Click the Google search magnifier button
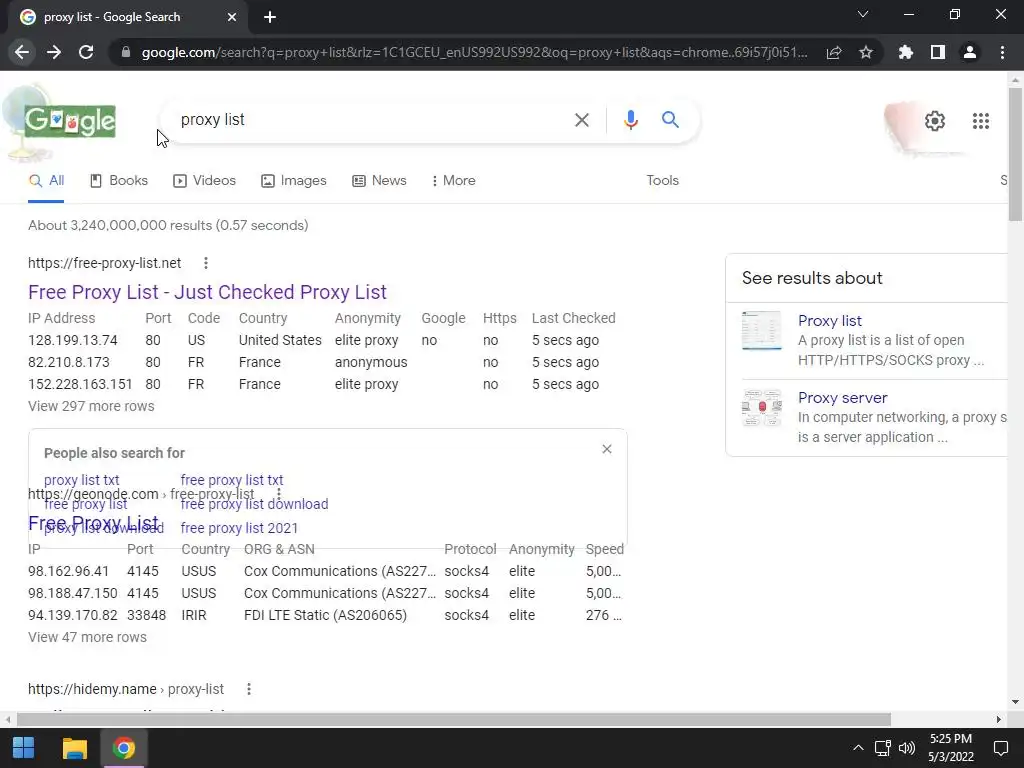This screenshot has width=1024, height=768. (x=670, y=120)
